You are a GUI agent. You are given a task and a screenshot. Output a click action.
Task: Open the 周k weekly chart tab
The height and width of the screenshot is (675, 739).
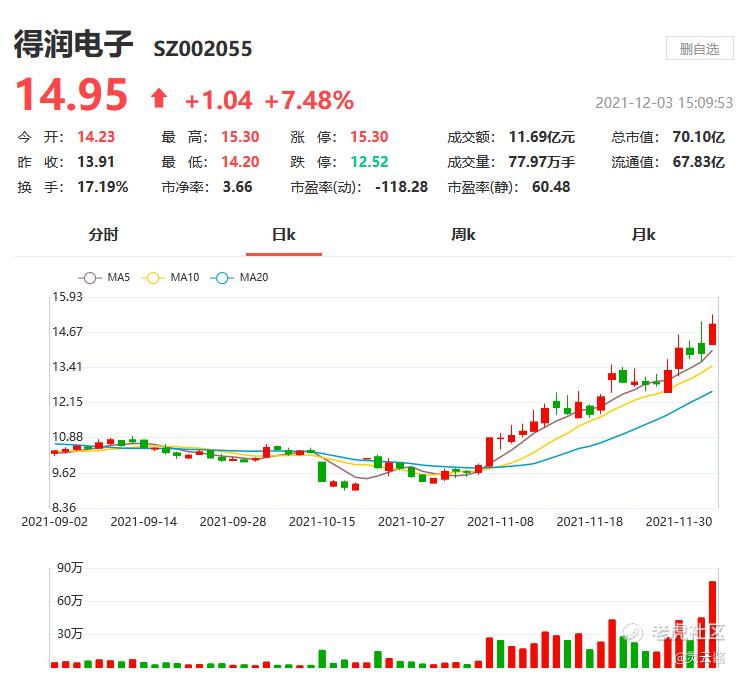pyautogui.click(x=463, y=234)
